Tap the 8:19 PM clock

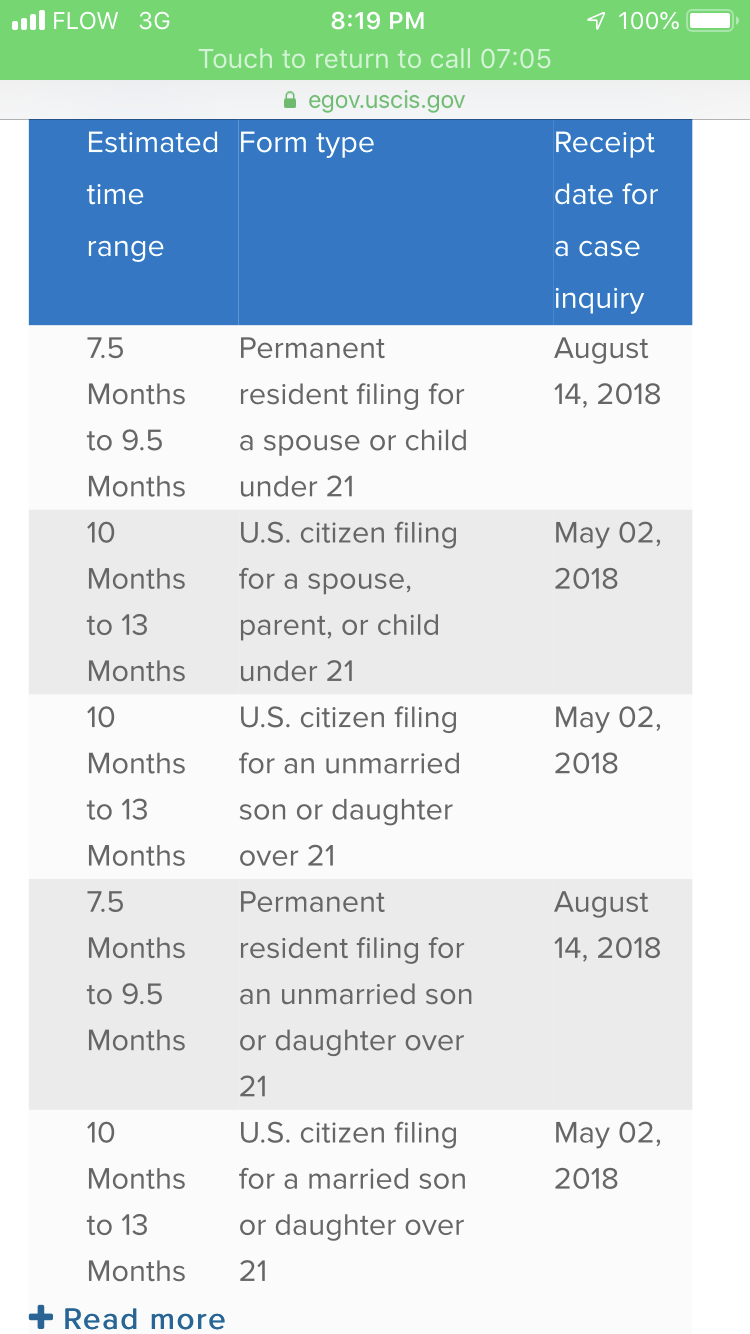click(377, 21)
